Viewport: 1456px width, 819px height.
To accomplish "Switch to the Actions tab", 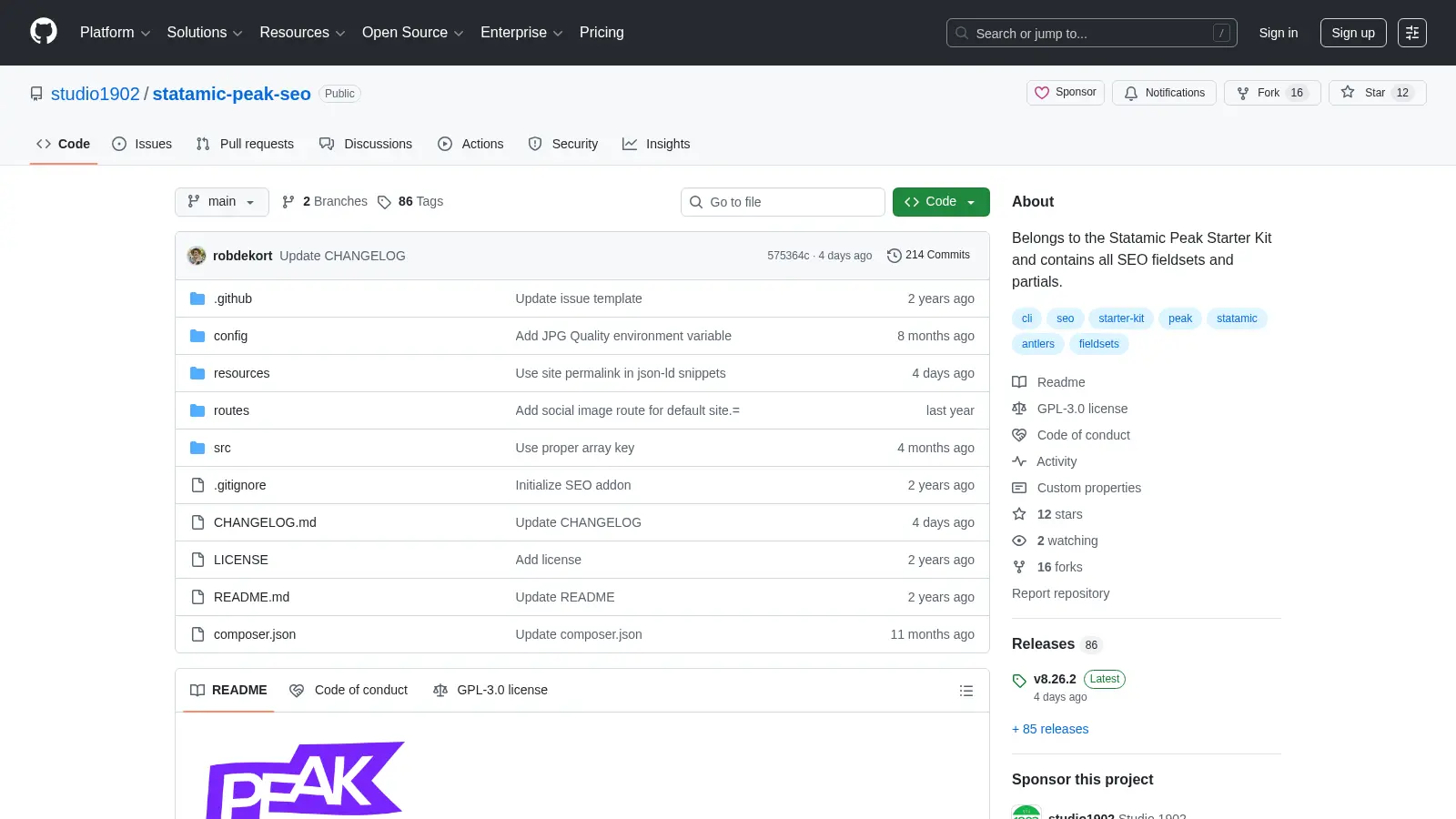I will tap(470, 144).
